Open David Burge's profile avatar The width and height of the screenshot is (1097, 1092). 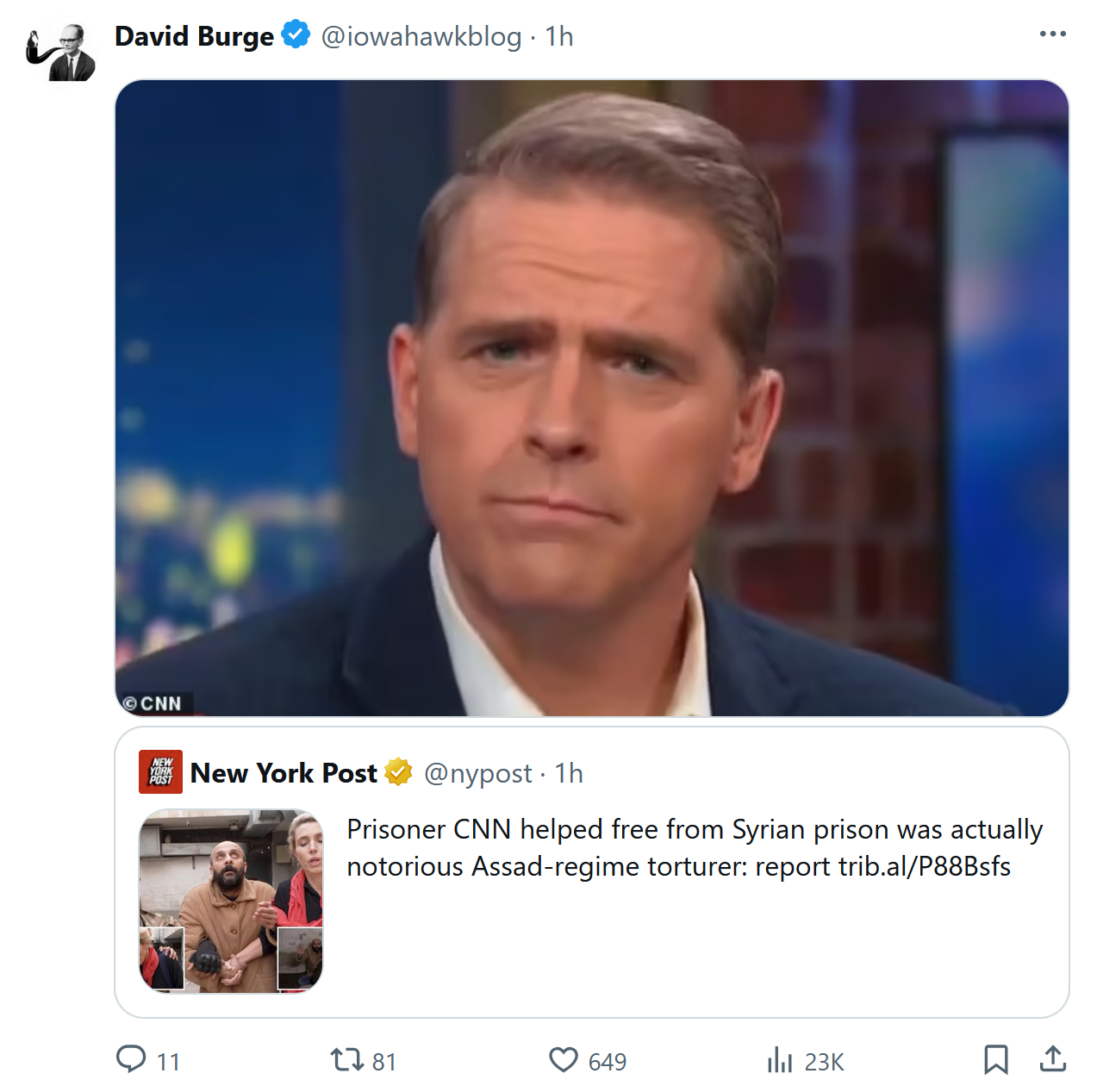pyautogui.click(x=62, y=52)
